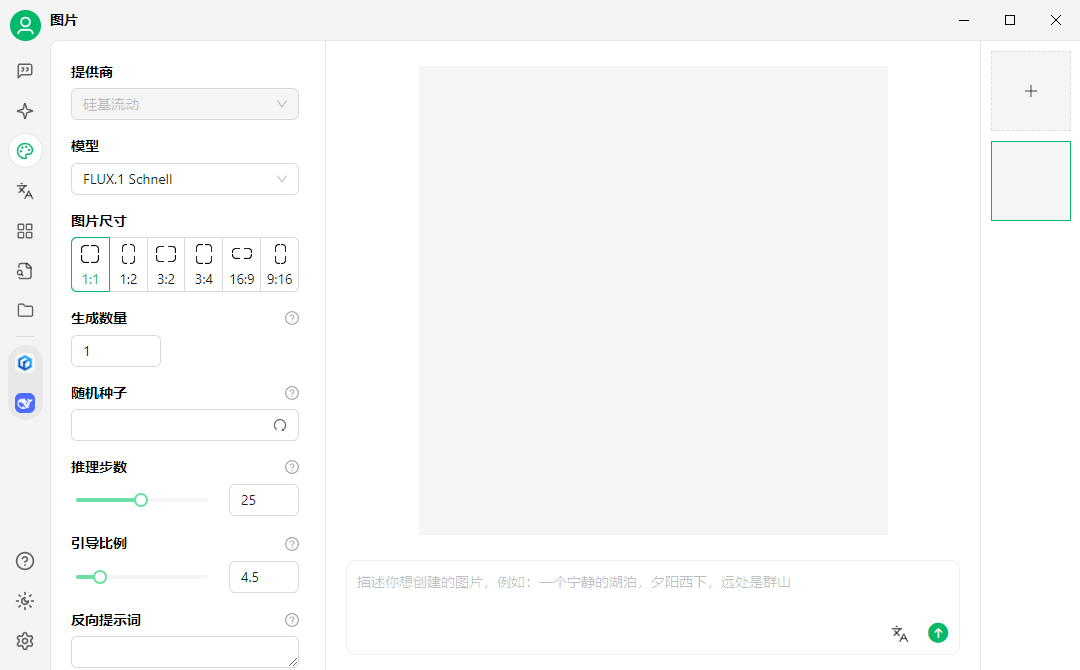Select the 1:2 image size
The image size is (1080, 670).
128,264
